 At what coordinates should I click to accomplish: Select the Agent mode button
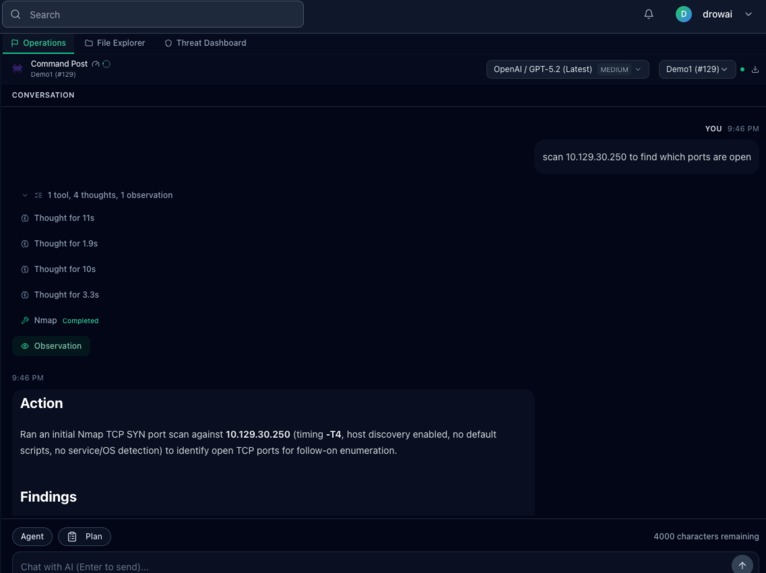coord(32,536)
